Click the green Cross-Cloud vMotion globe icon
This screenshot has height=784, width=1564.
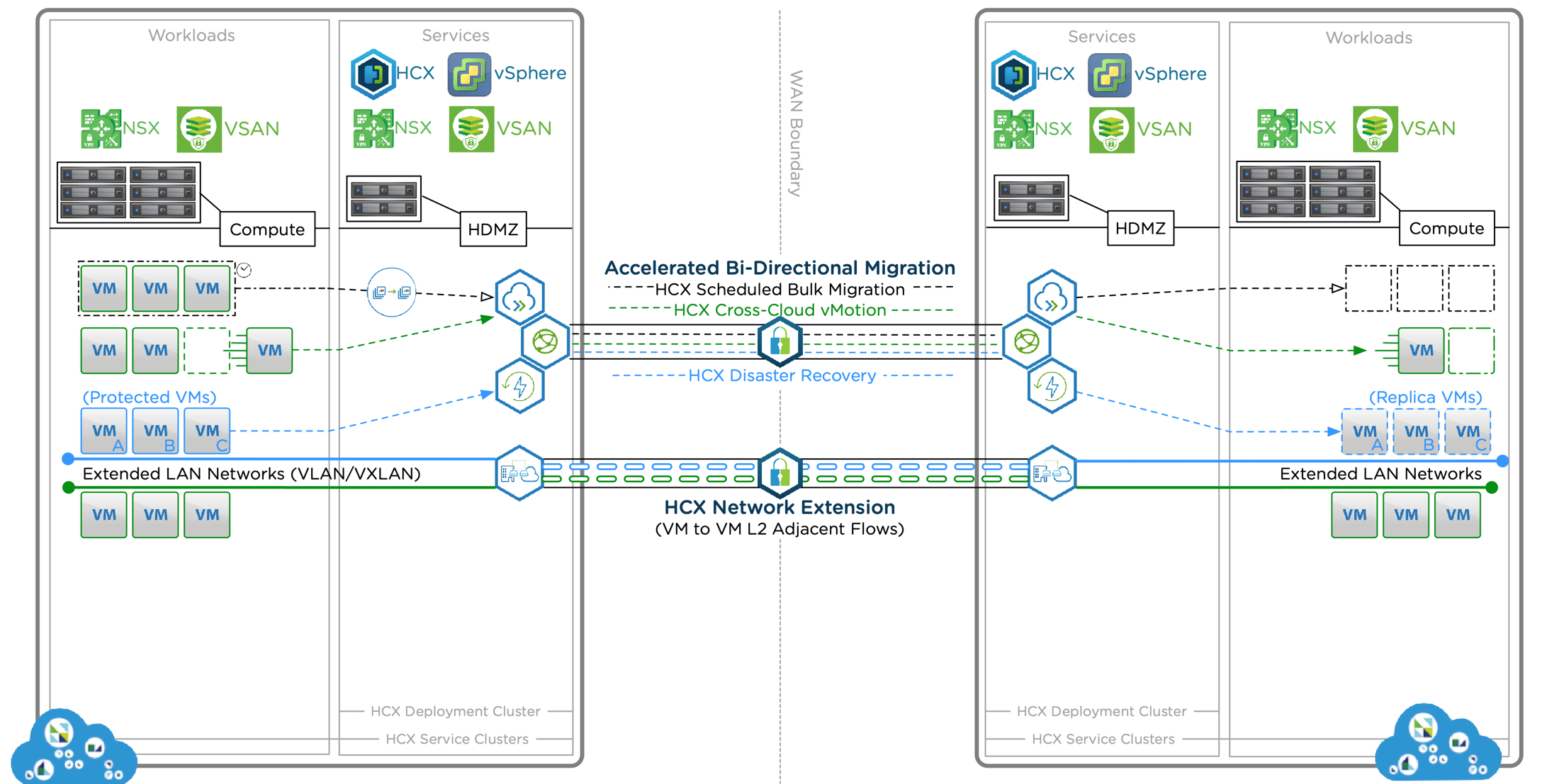click(x=543, y=341)
